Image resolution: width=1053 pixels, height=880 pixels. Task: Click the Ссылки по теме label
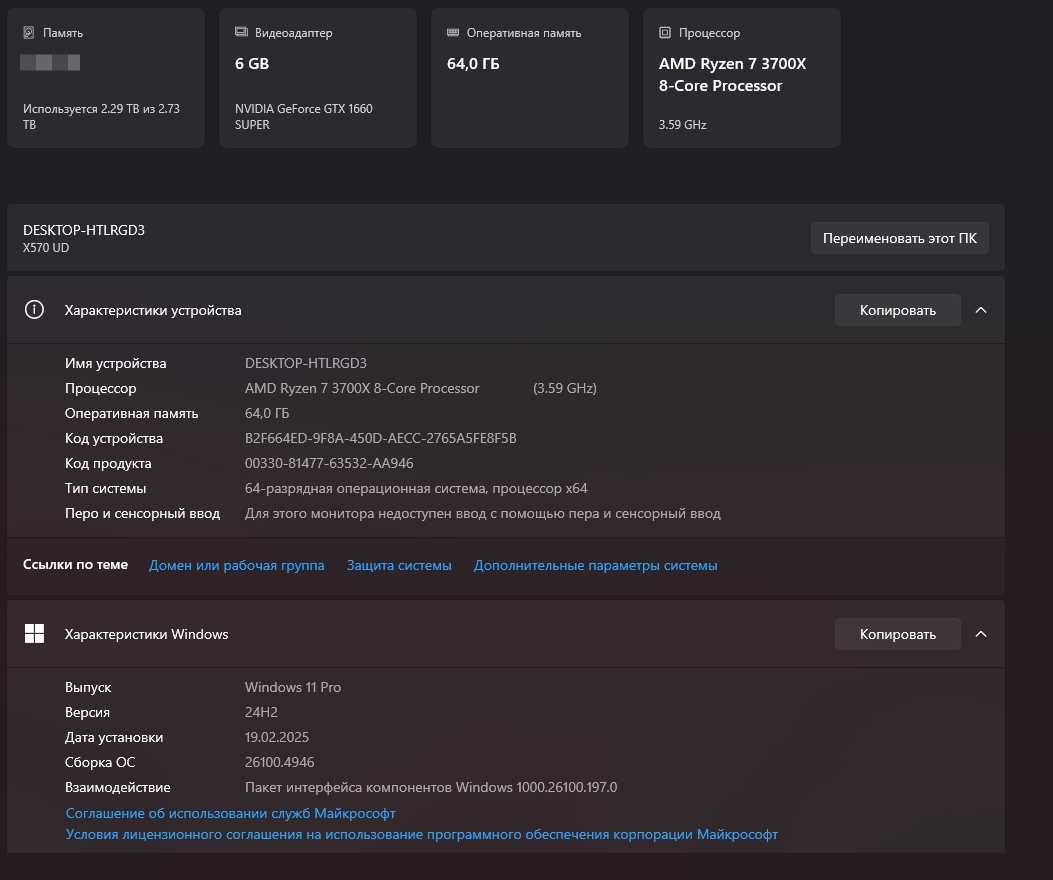(75, 564)
